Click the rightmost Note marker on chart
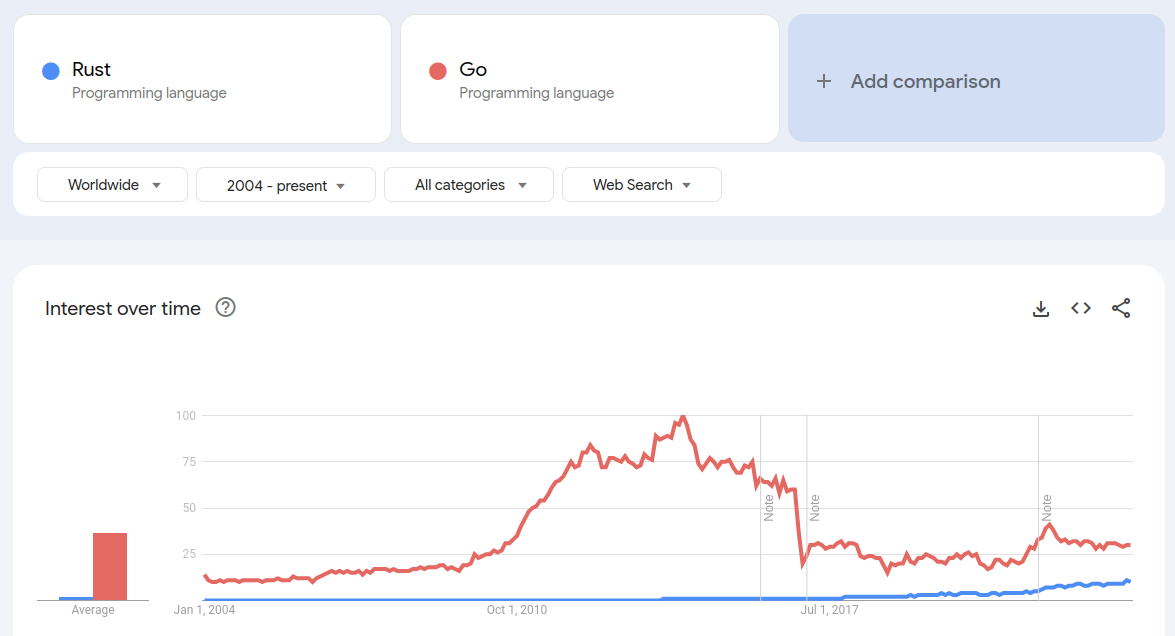This screenshot has width=1175, height=636. (1047, 508)
